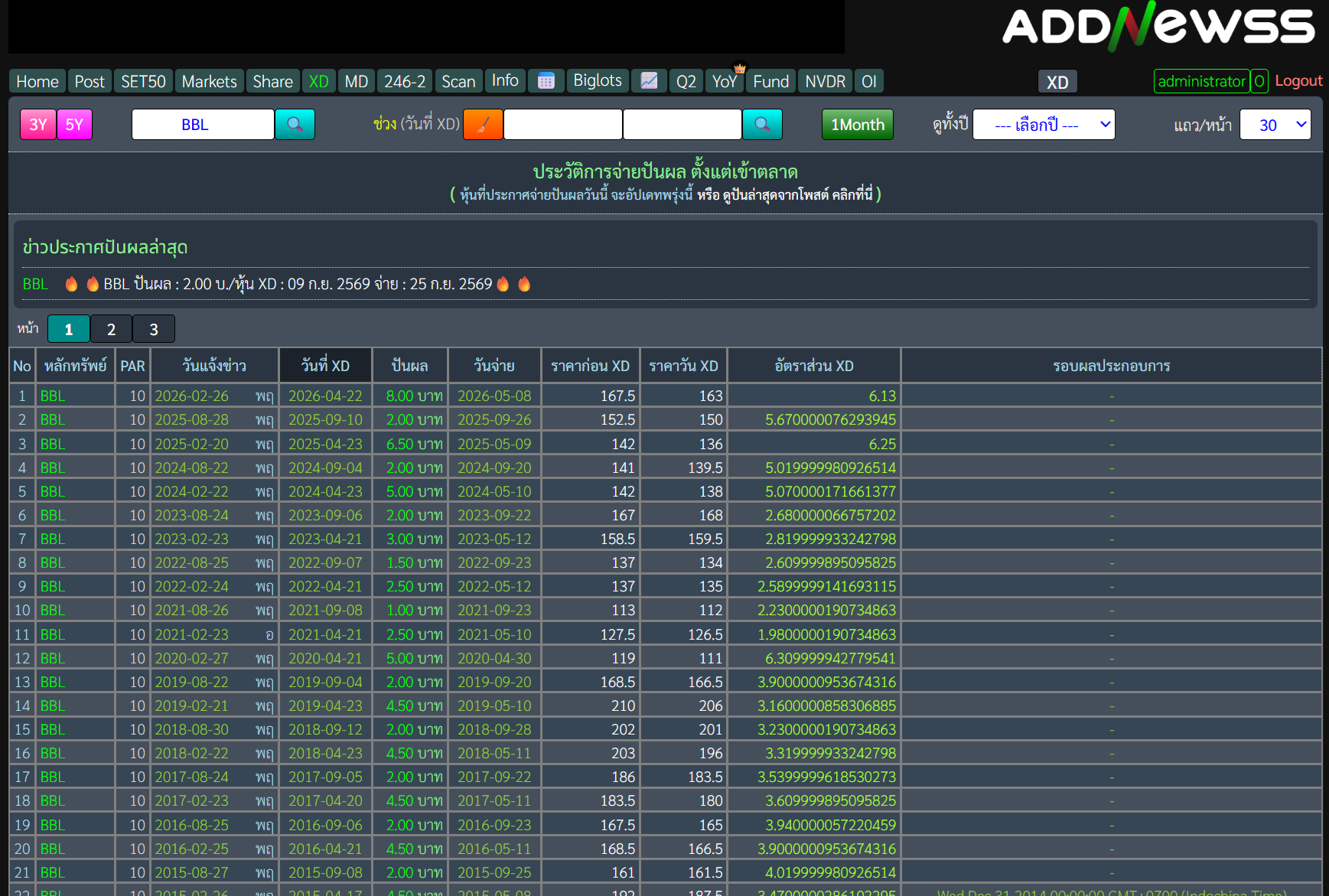Click the 5Y magenta button
1329x896 pixels.
click(x=74, y=124)
